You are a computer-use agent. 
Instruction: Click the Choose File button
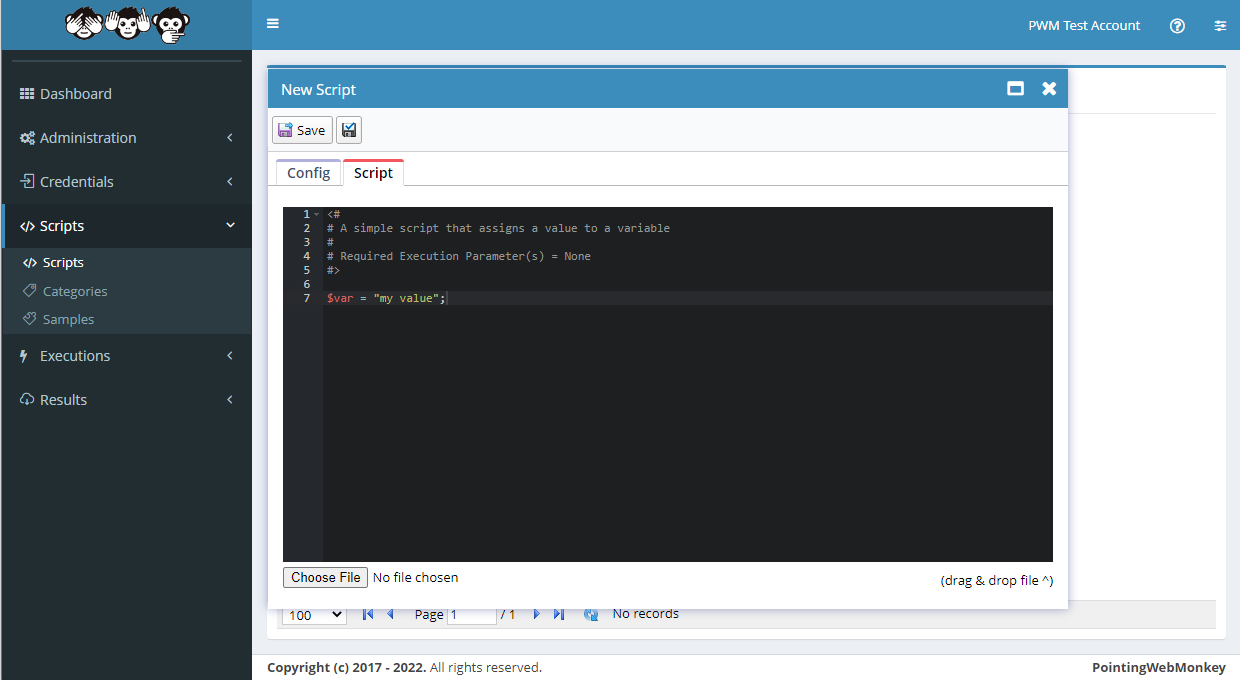(x=326, y=578)
